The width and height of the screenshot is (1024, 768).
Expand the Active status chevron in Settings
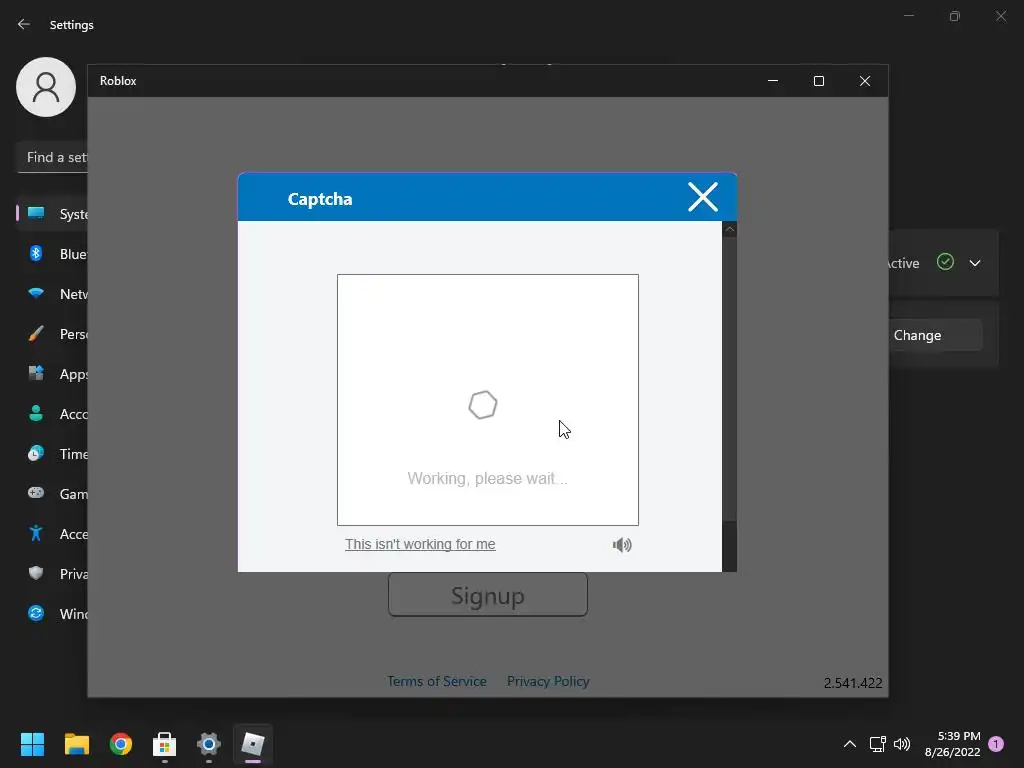pyautogui.click(x=975, y=263)
